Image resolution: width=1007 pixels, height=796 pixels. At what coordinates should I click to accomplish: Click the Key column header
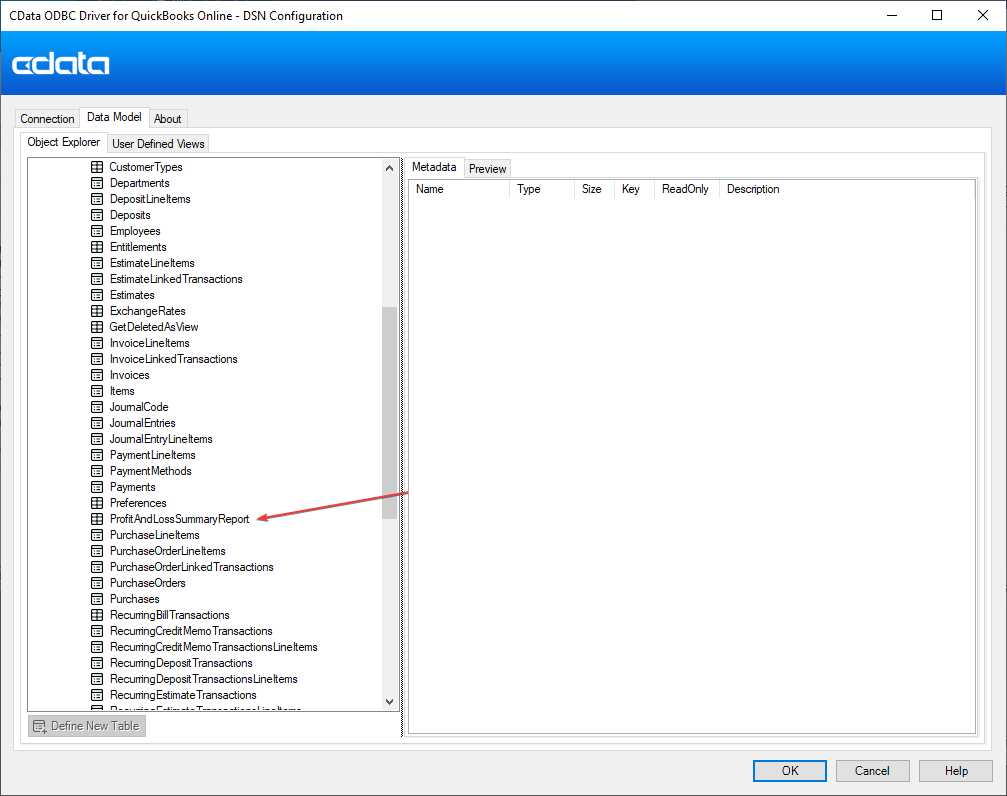click(634, 189)
